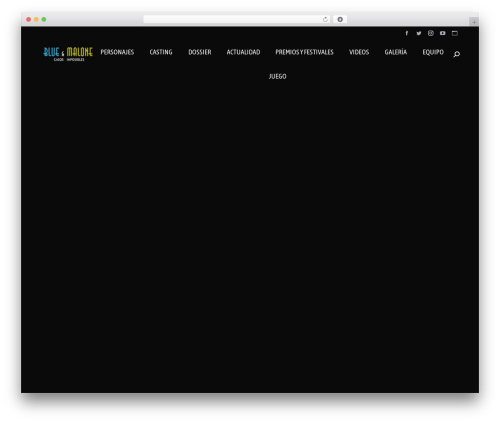The width and height of the screenshot is (500, 423).
Task: Open a new browser tab
Action: 474,22
